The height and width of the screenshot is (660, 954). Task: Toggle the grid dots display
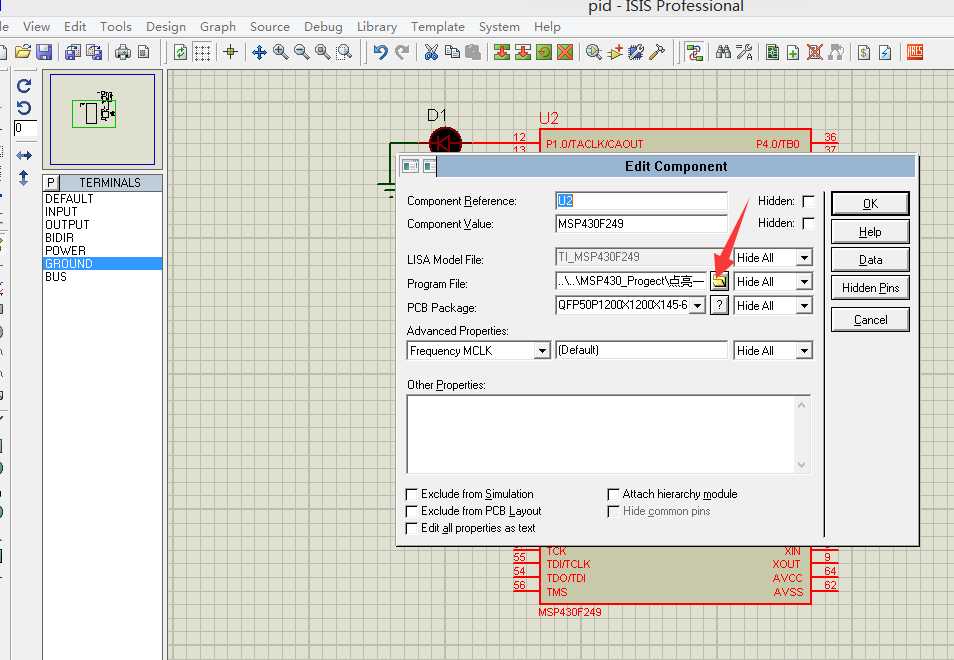(x=202, y=52)
